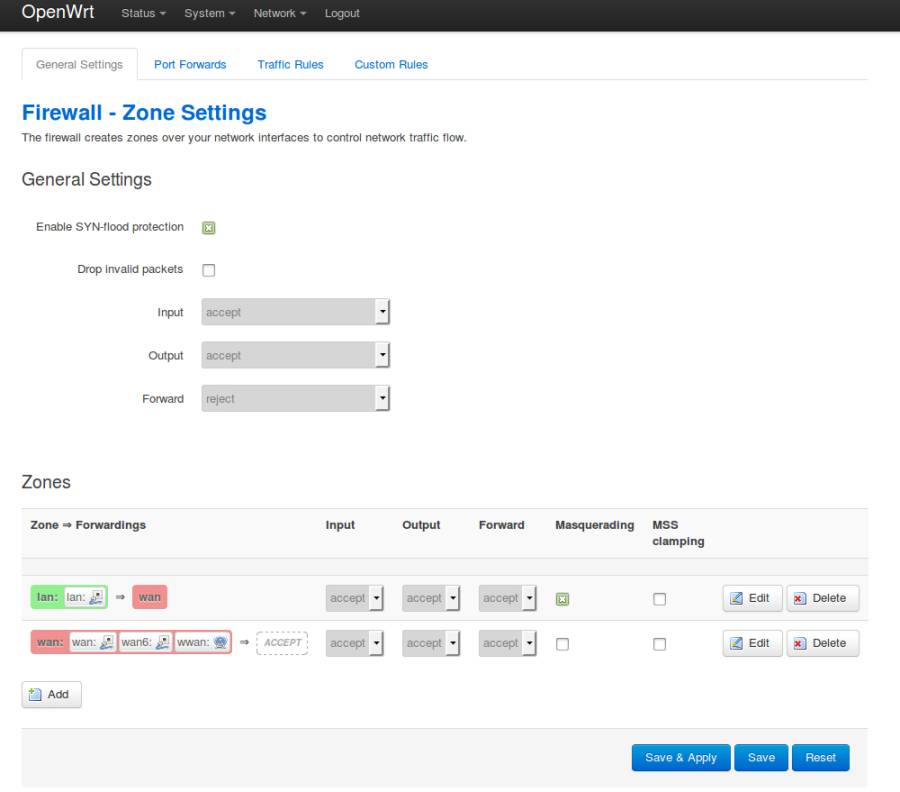Enable Drop invalid packets checkbox
The image size is (900, 792).
209,270
